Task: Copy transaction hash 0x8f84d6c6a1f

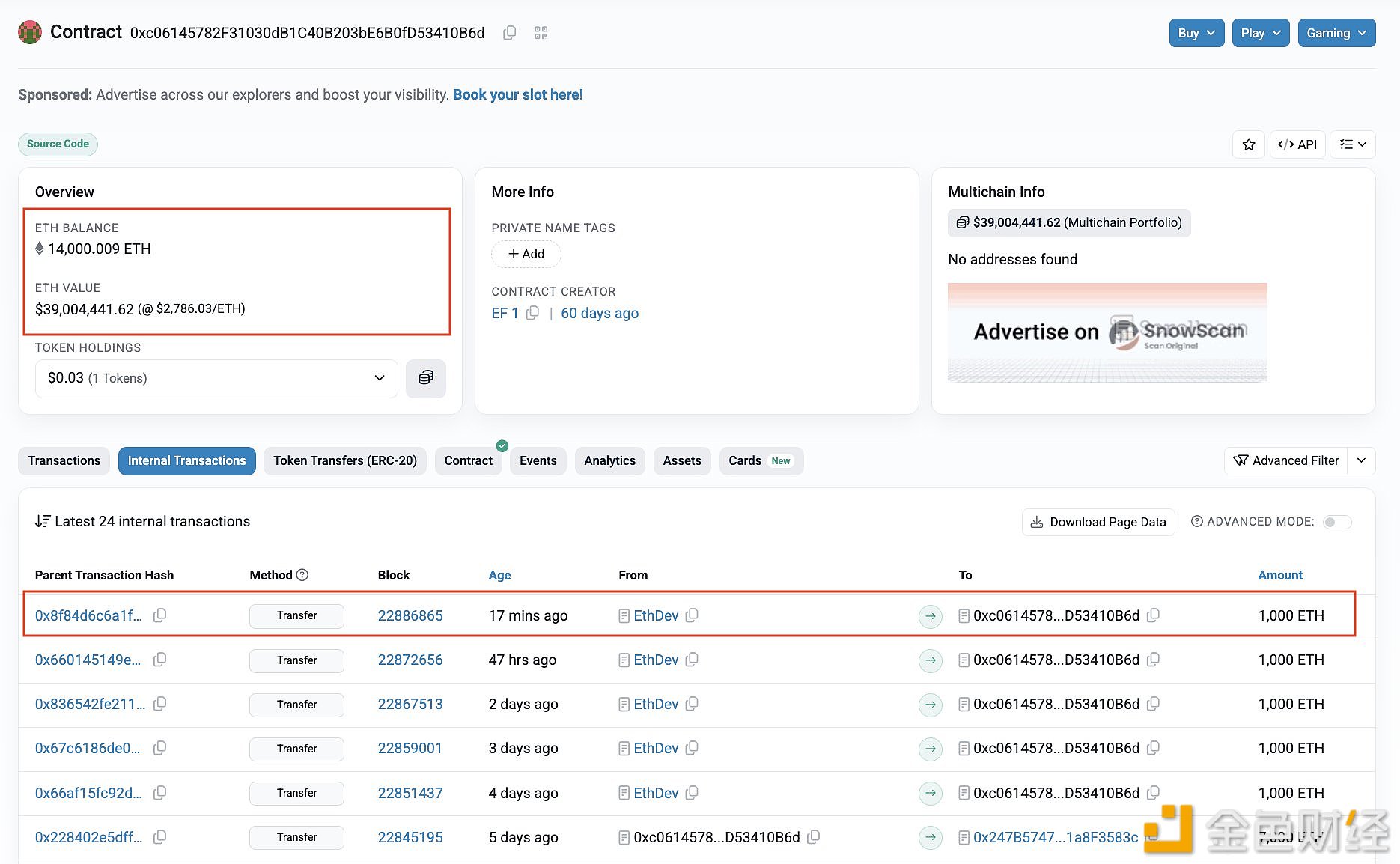Action: (x=159, y=615)
